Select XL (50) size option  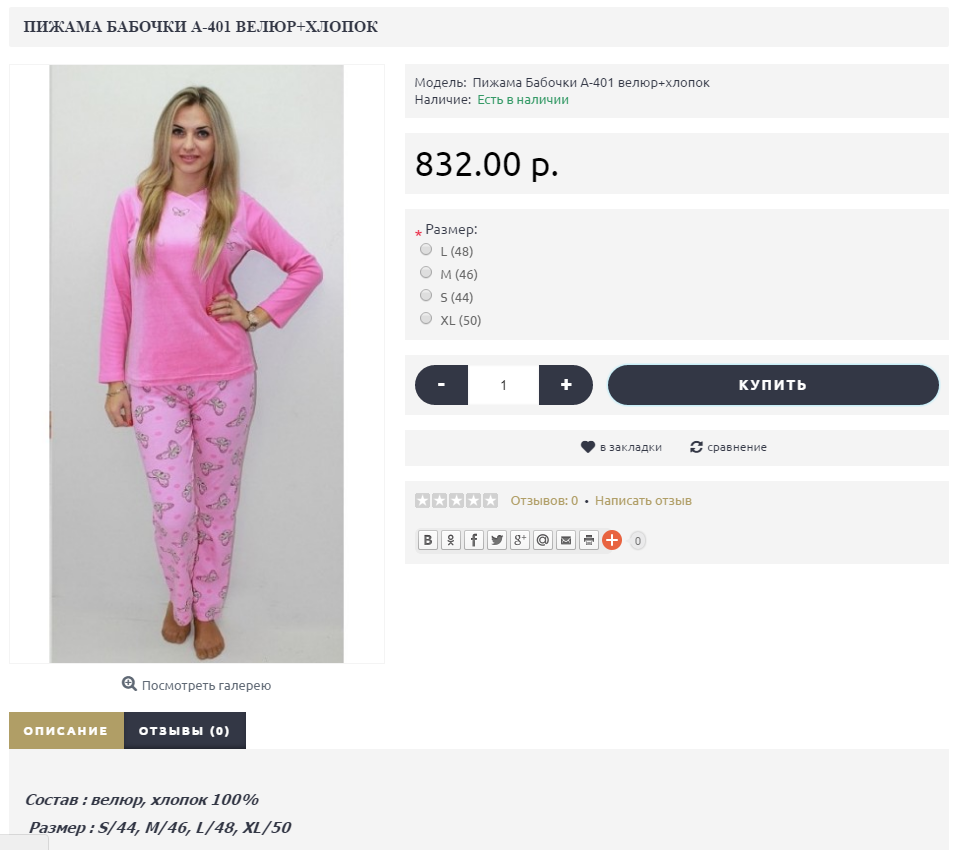click(426, 318)
